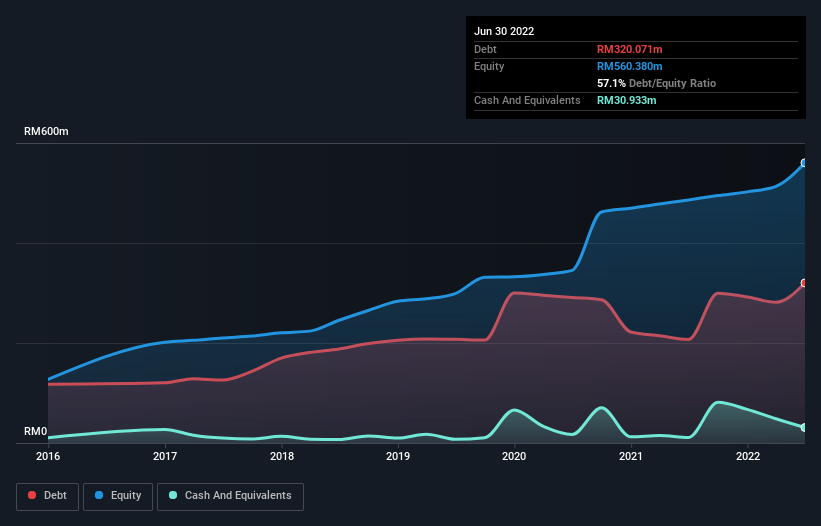
Task: Select the red Debt endpoint marker
Action: [x=804, y=283]
